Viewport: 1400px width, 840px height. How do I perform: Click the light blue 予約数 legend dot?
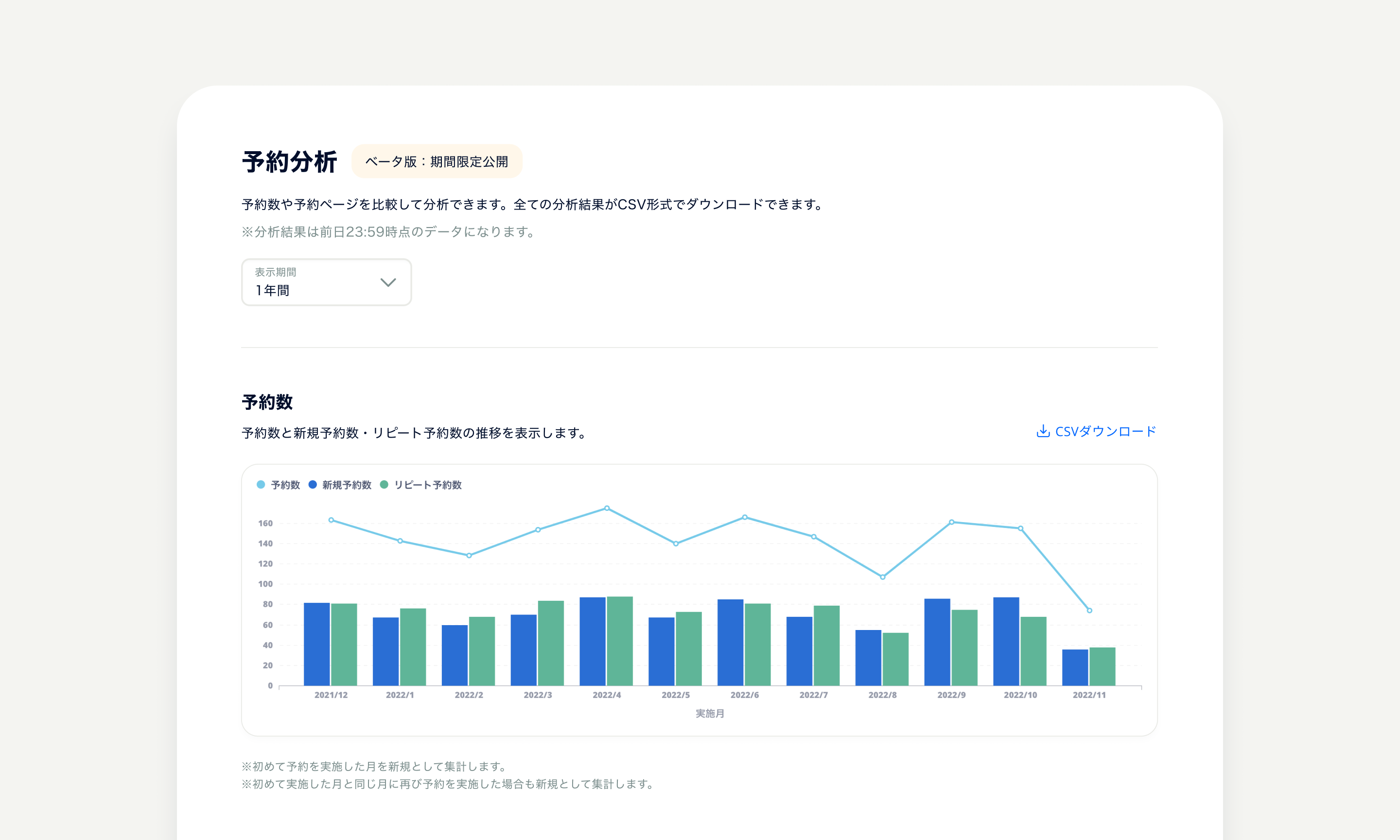[x=261, y=485]
